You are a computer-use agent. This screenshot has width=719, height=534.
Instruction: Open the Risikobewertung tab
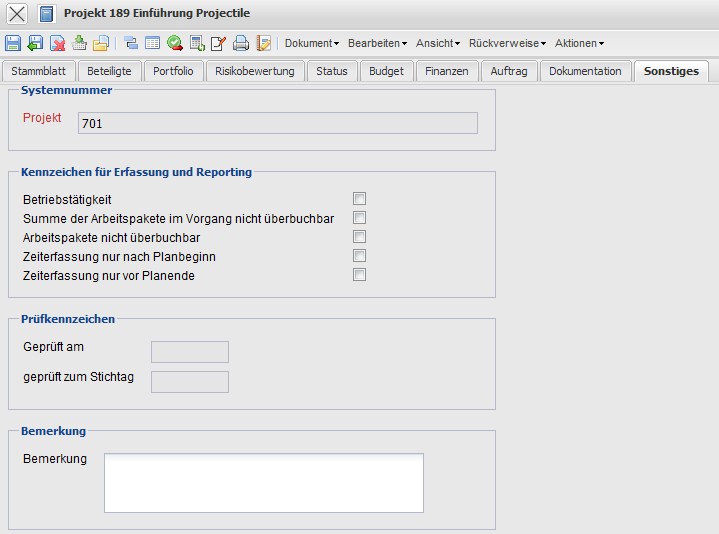(255, 71)
